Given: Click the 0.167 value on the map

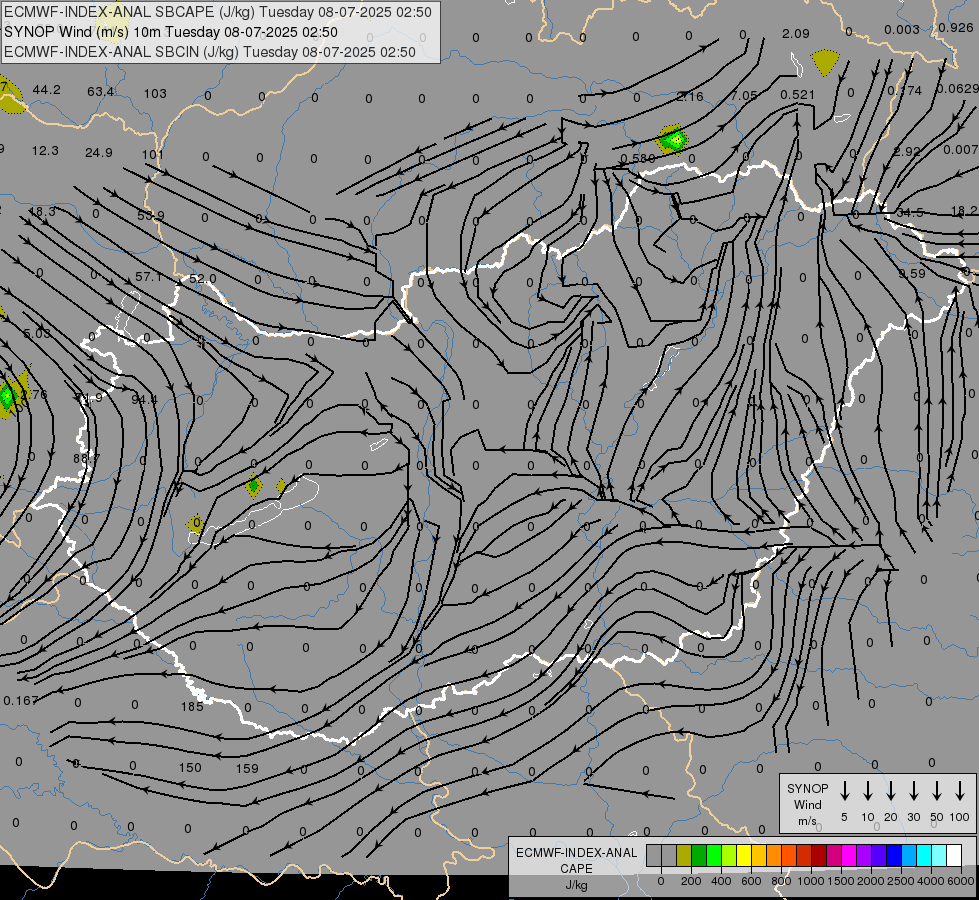Looking at the screenshot, I should [21, 701].
